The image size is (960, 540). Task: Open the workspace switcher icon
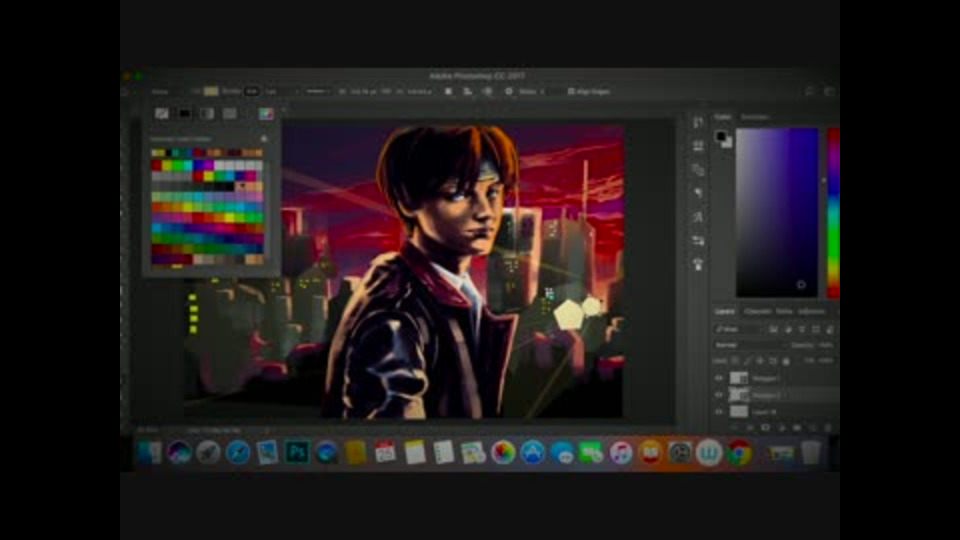(830, 91)
